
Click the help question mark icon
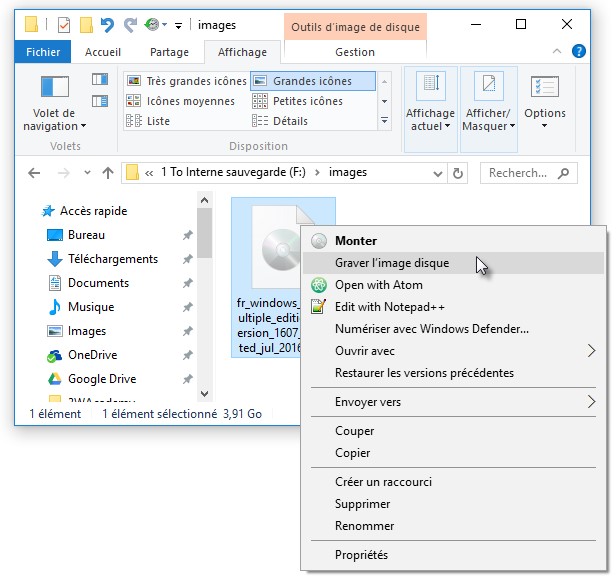point(579,51)
